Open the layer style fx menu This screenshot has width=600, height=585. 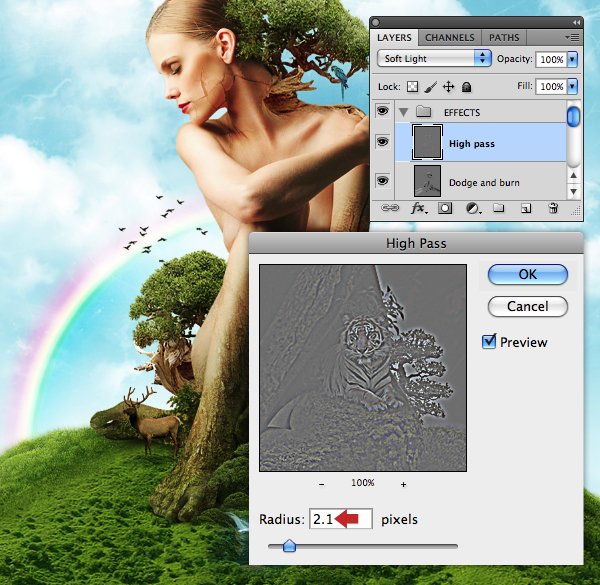click(x=419, y=209)
